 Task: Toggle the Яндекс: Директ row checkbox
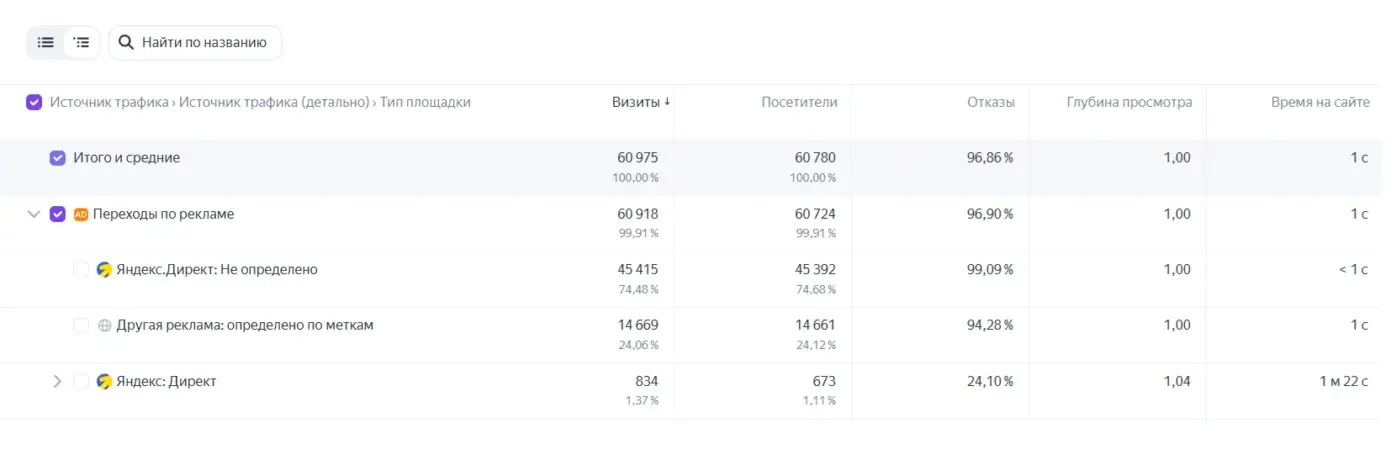[81, 382]
